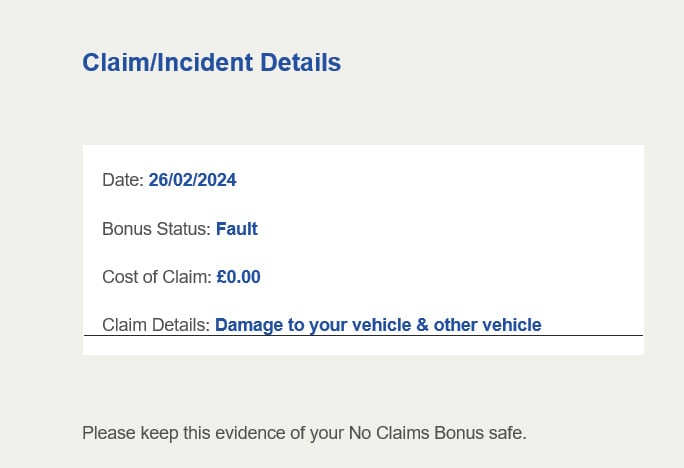Click the Claim Details label
The image size is (684, 468).
click(x=155, y=325)
